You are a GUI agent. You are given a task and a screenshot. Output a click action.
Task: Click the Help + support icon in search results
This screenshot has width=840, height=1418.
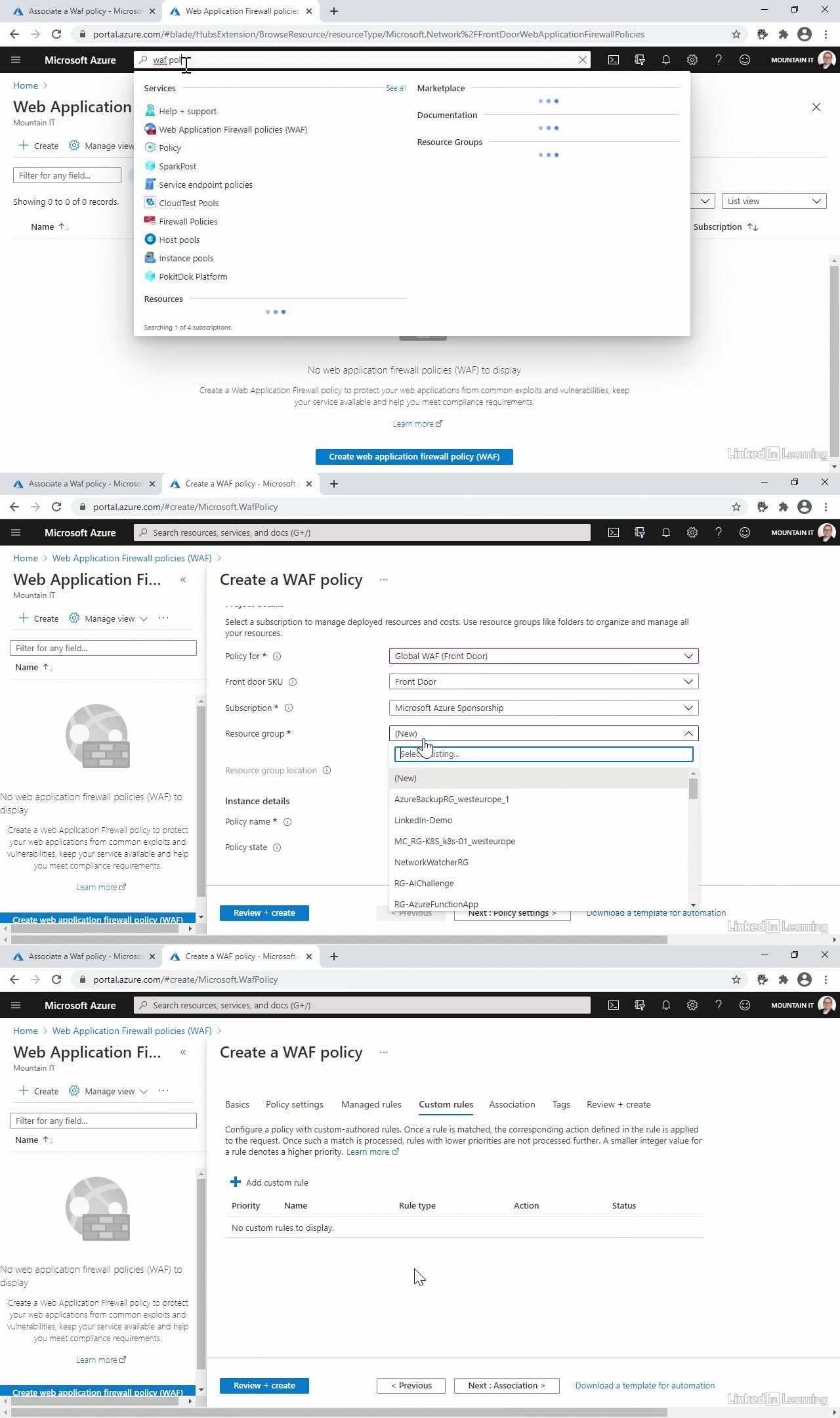[x=150, y=111]
